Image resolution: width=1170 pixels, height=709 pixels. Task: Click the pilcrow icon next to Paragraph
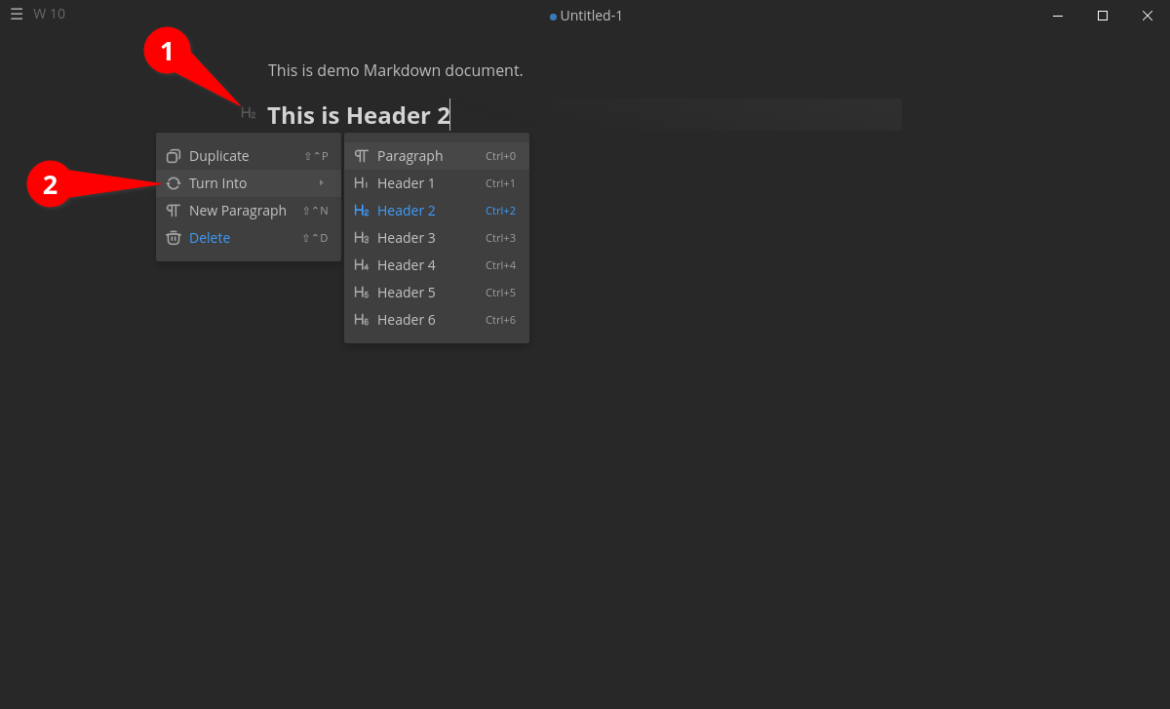click(x=361, y=155)
